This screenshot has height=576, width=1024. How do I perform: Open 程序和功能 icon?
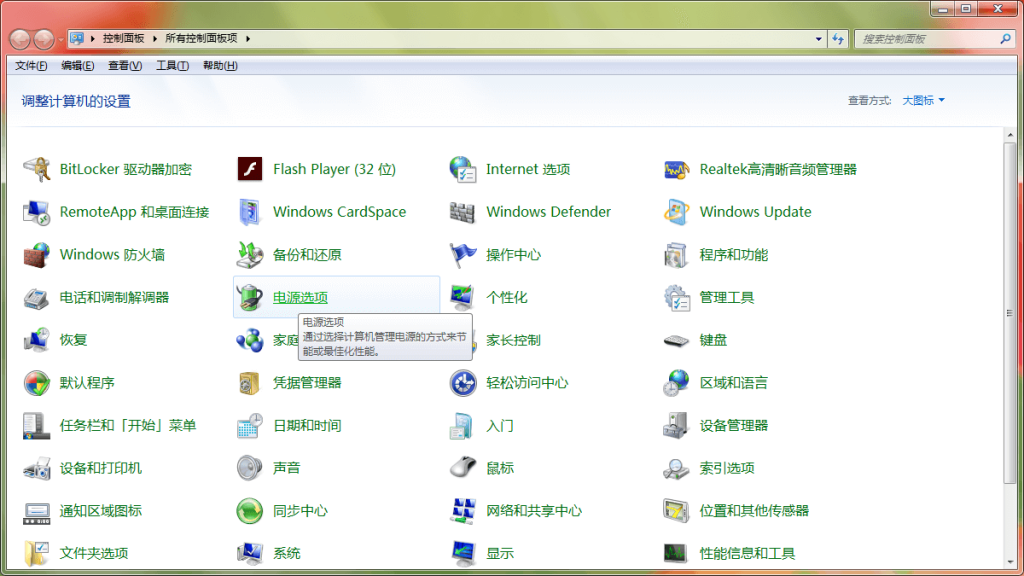[x=676, y=255]
